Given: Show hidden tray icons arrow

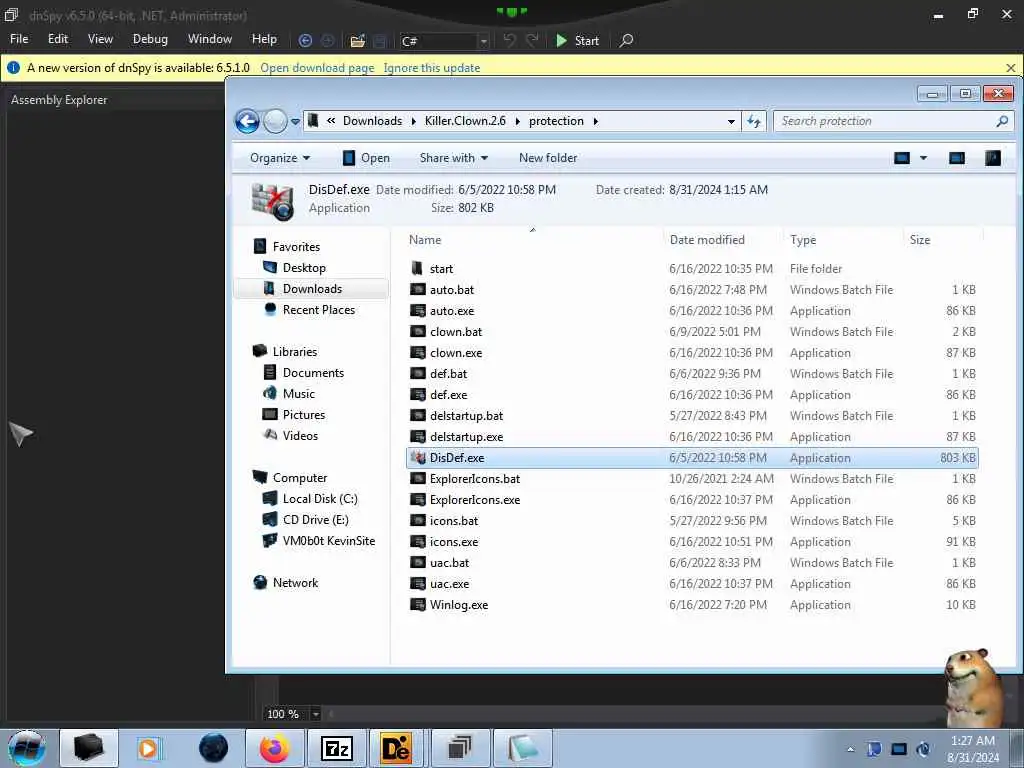Looking at the screenshot, I should 850,750.
